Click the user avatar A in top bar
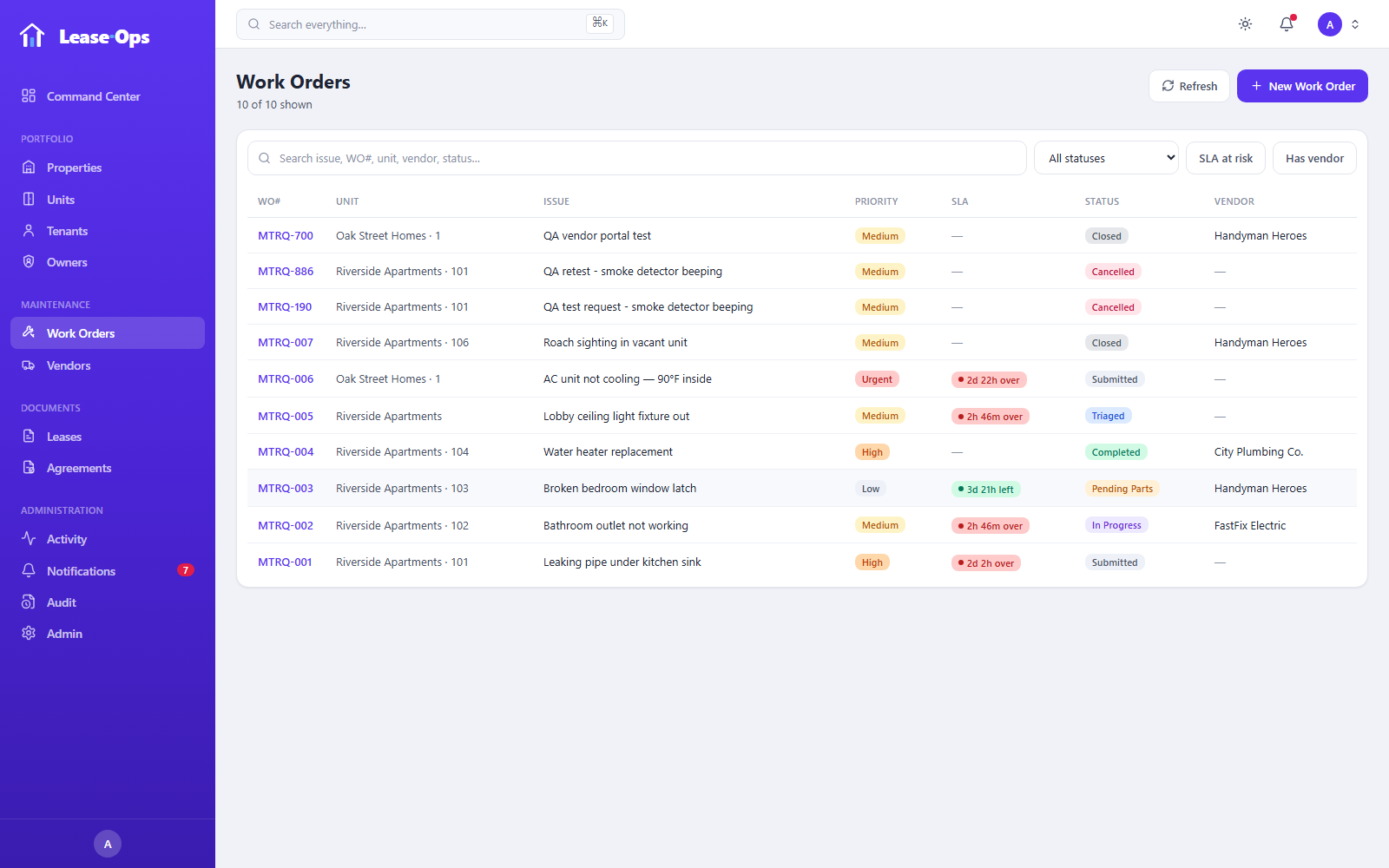 (x=1330, y=24)
